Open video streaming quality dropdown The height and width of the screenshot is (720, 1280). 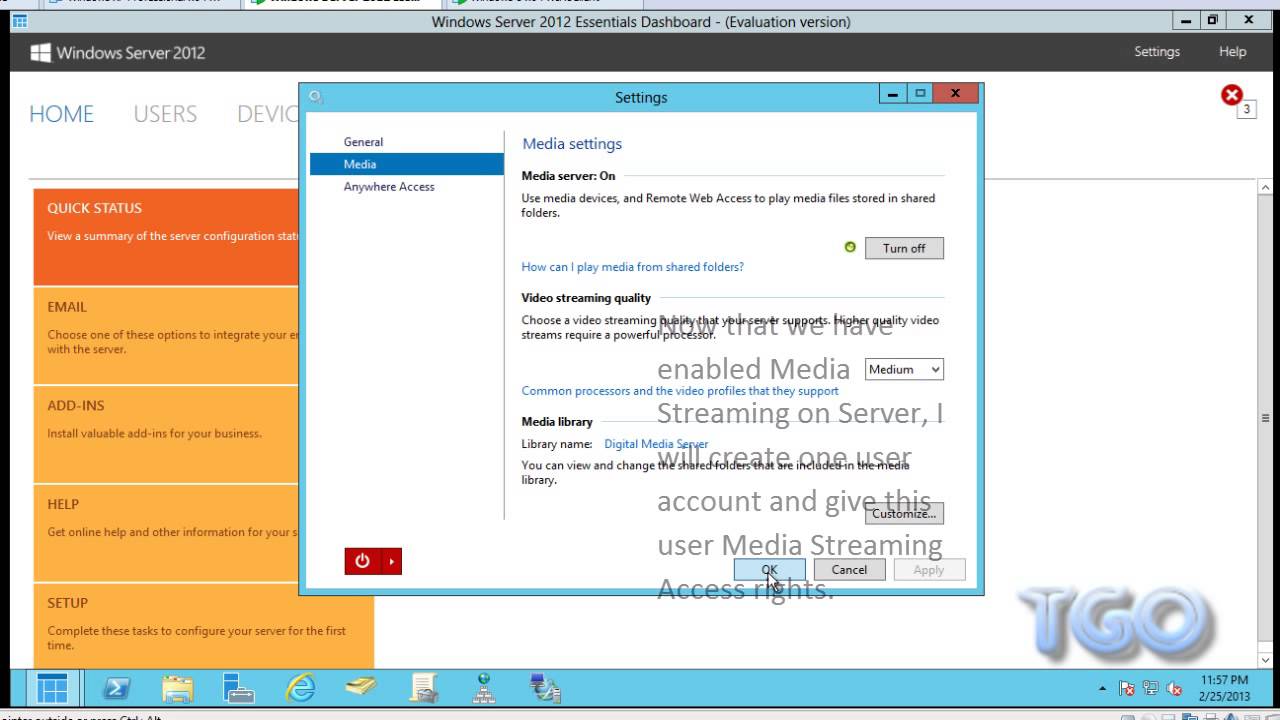point(904,369)
